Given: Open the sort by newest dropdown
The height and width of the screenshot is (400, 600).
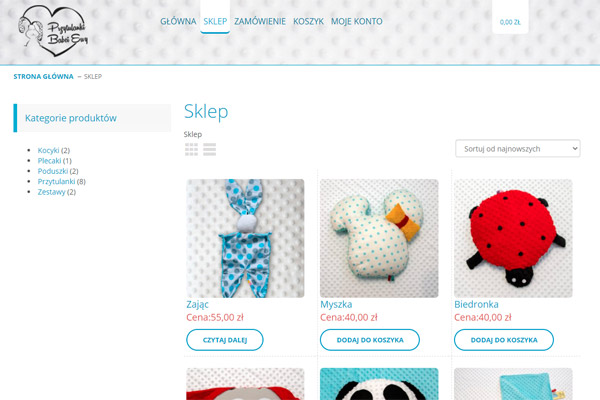Looking at the screenshot, I should click(518, 149).
